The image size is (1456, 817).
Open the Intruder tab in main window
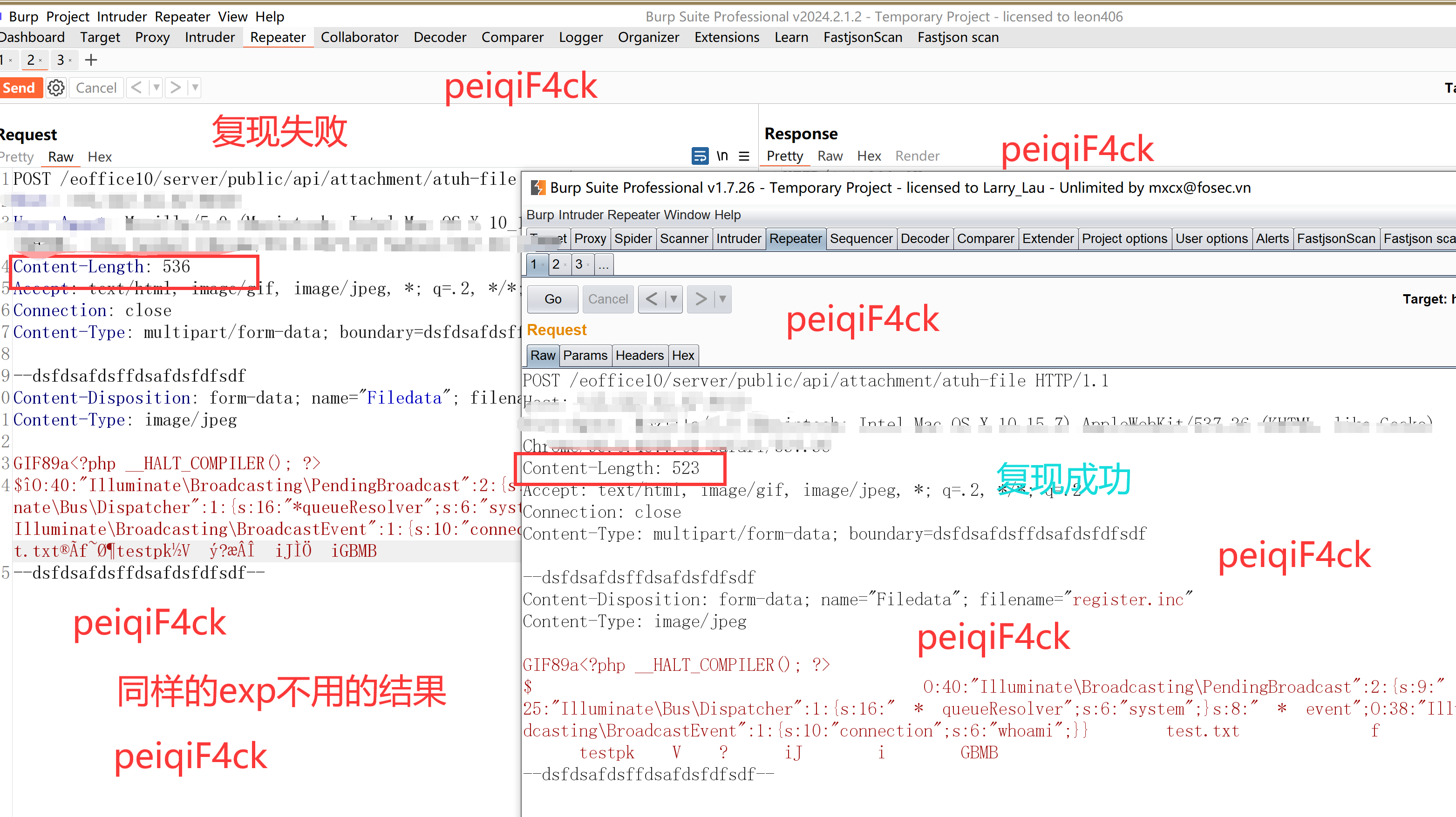point(210,37)
